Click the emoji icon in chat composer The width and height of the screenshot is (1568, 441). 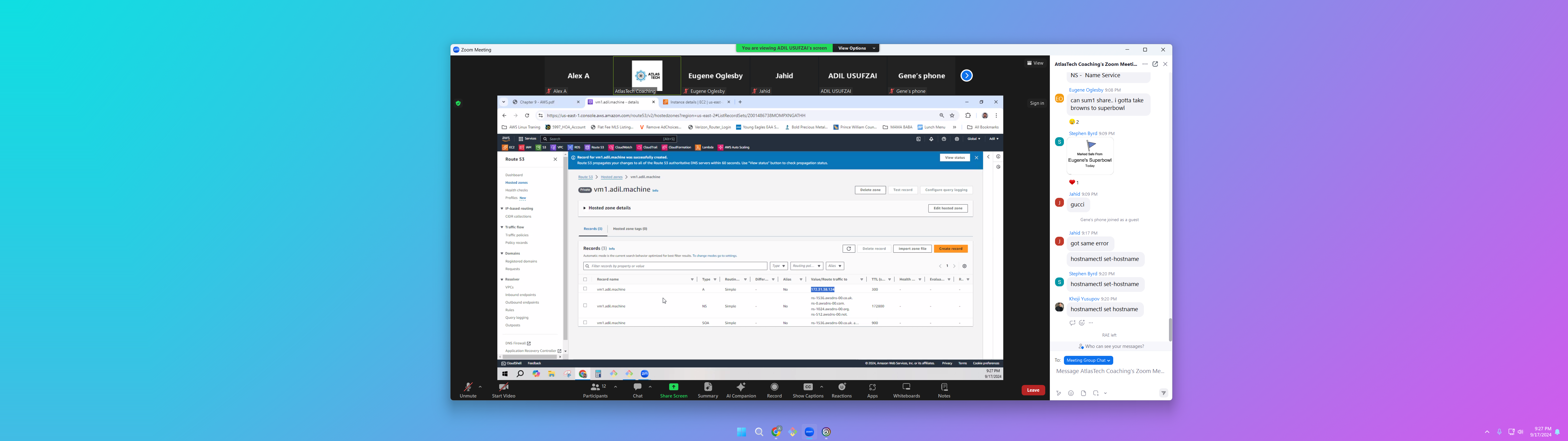[x=1071, y=394]
